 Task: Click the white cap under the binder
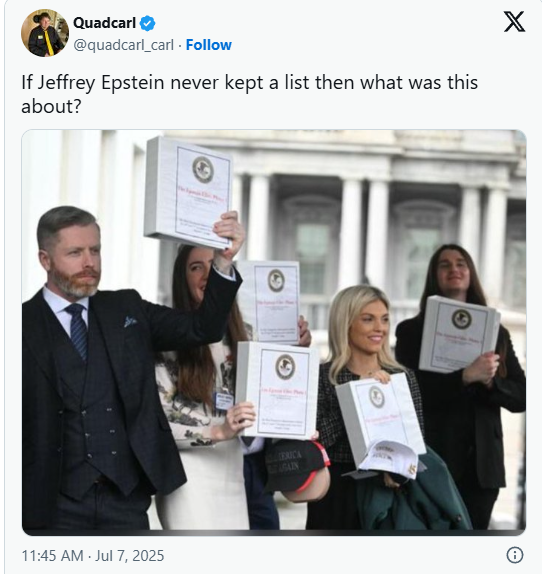click(390, 460)
